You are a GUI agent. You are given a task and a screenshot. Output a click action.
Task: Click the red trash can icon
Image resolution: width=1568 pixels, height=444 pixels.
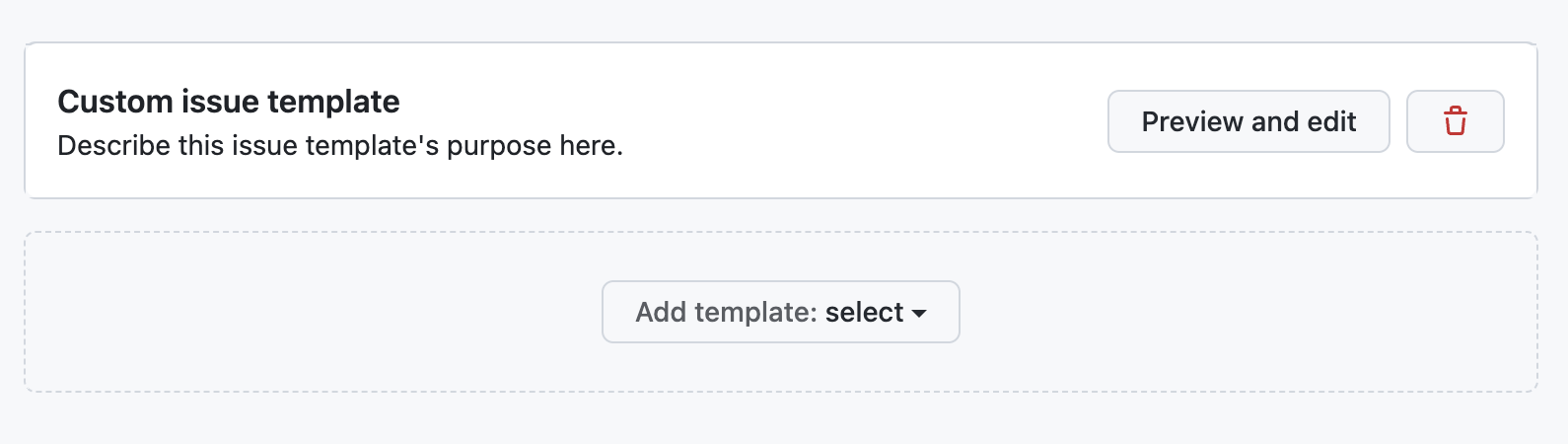1455,121
